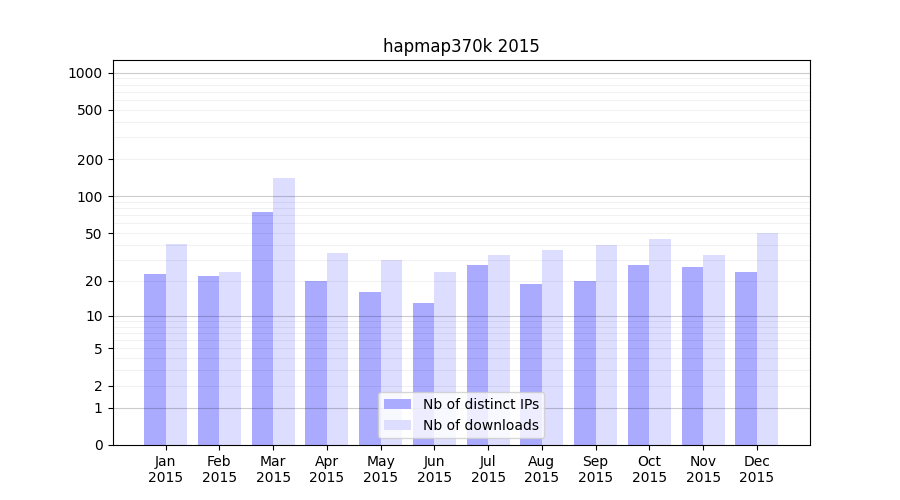This screenshot has width=900, height=500.
Task: Click the 'Jan 2015' x-axis label
Action: point(166,469)
